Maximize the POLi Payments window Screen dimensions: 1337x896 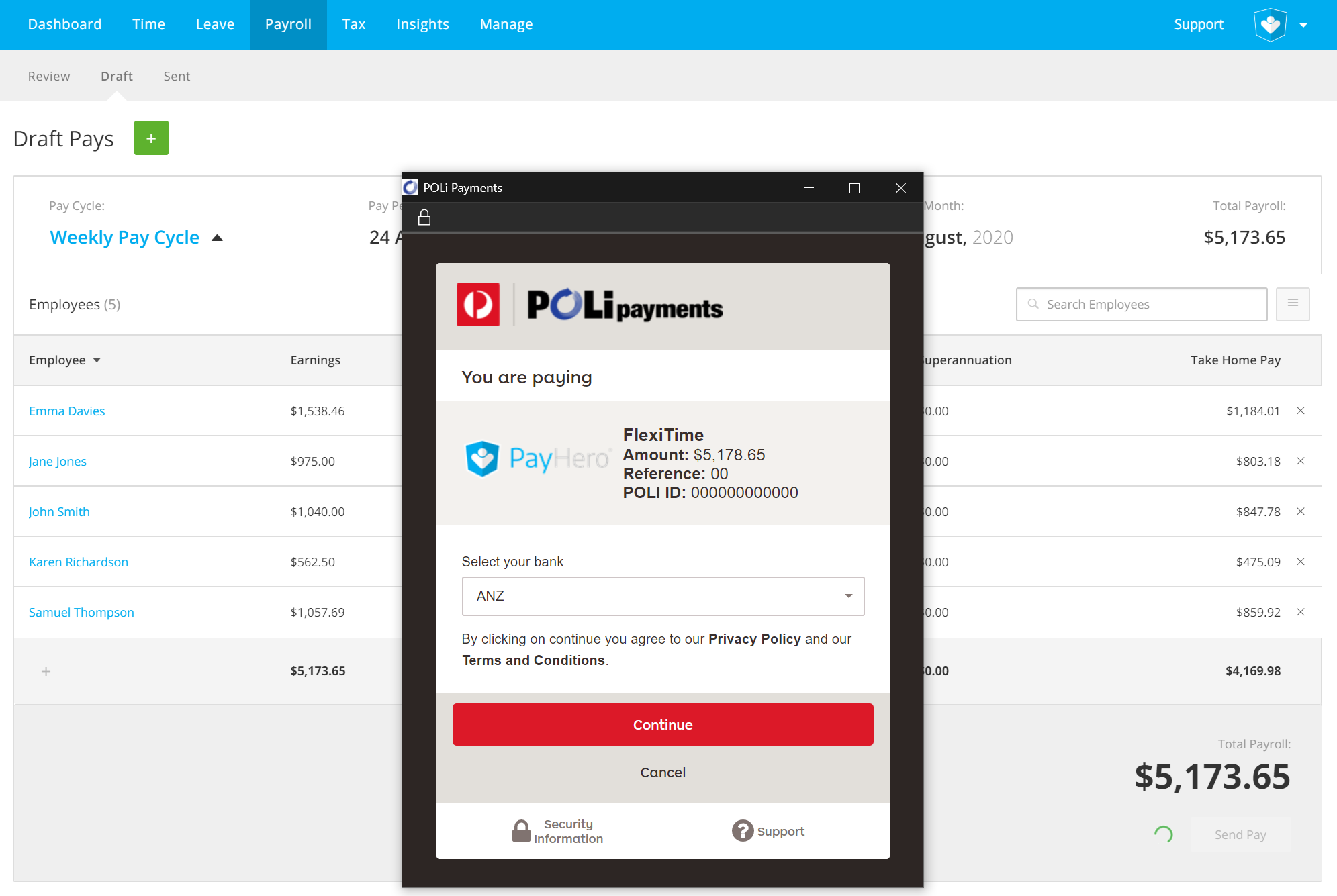(854, 188)
